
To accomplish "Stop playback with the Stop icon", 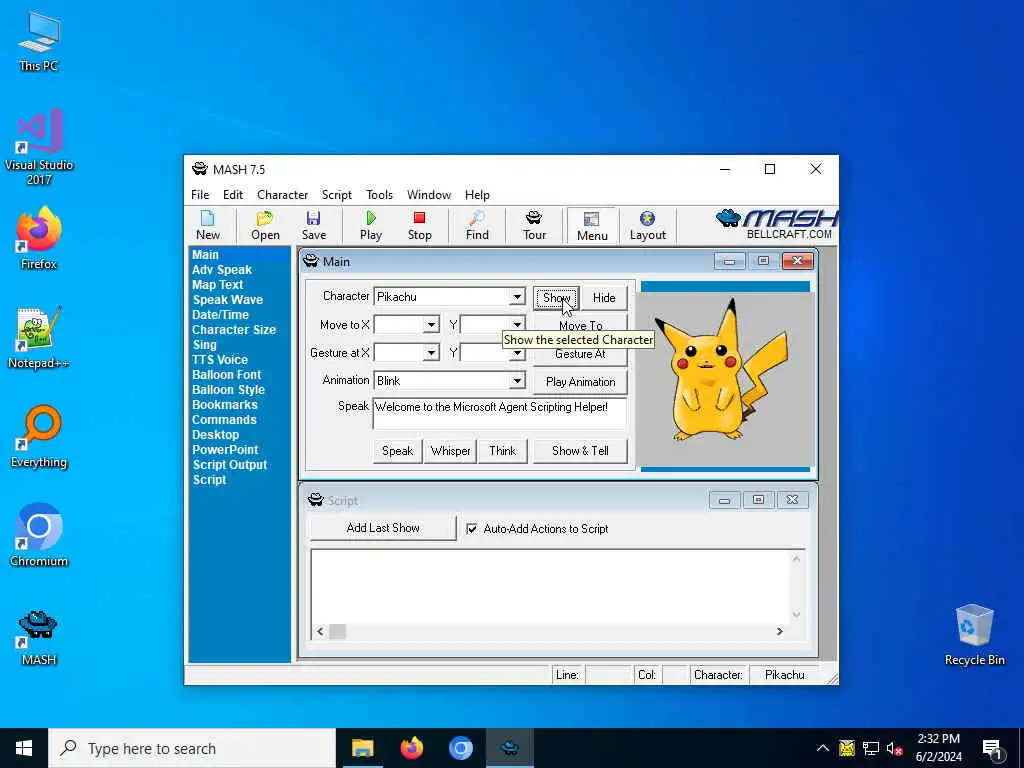I will click(419, 225).
